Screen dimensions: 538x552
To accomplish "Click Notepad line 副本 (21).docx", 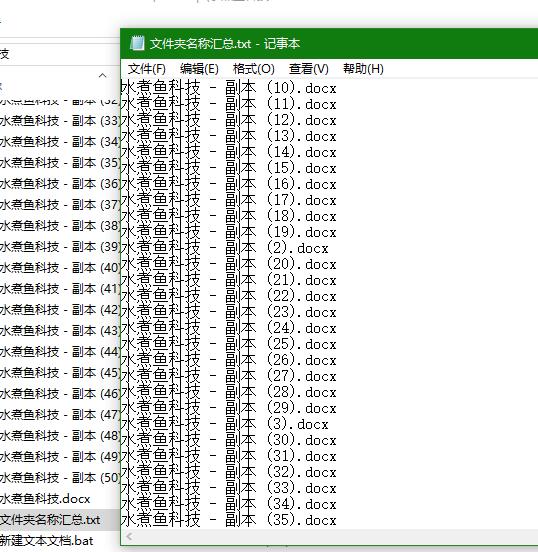I will point(229,280).
